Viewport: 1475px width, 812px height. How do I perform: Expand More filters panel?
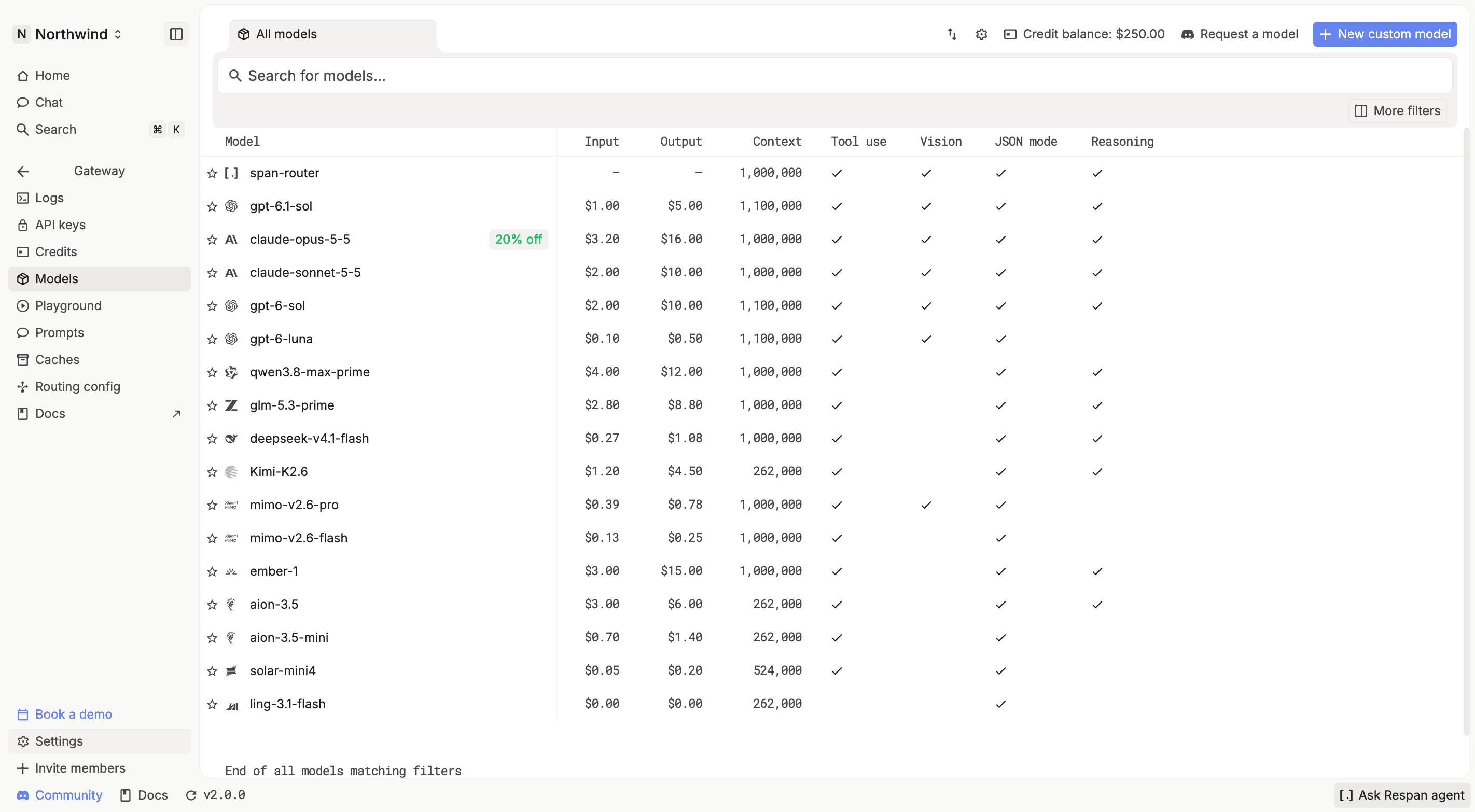point(1397,111)
